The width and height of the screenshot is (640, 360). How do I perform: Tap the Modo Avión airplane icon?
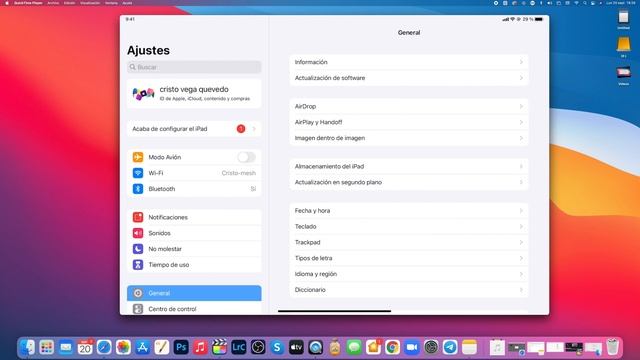coord(138,157)
